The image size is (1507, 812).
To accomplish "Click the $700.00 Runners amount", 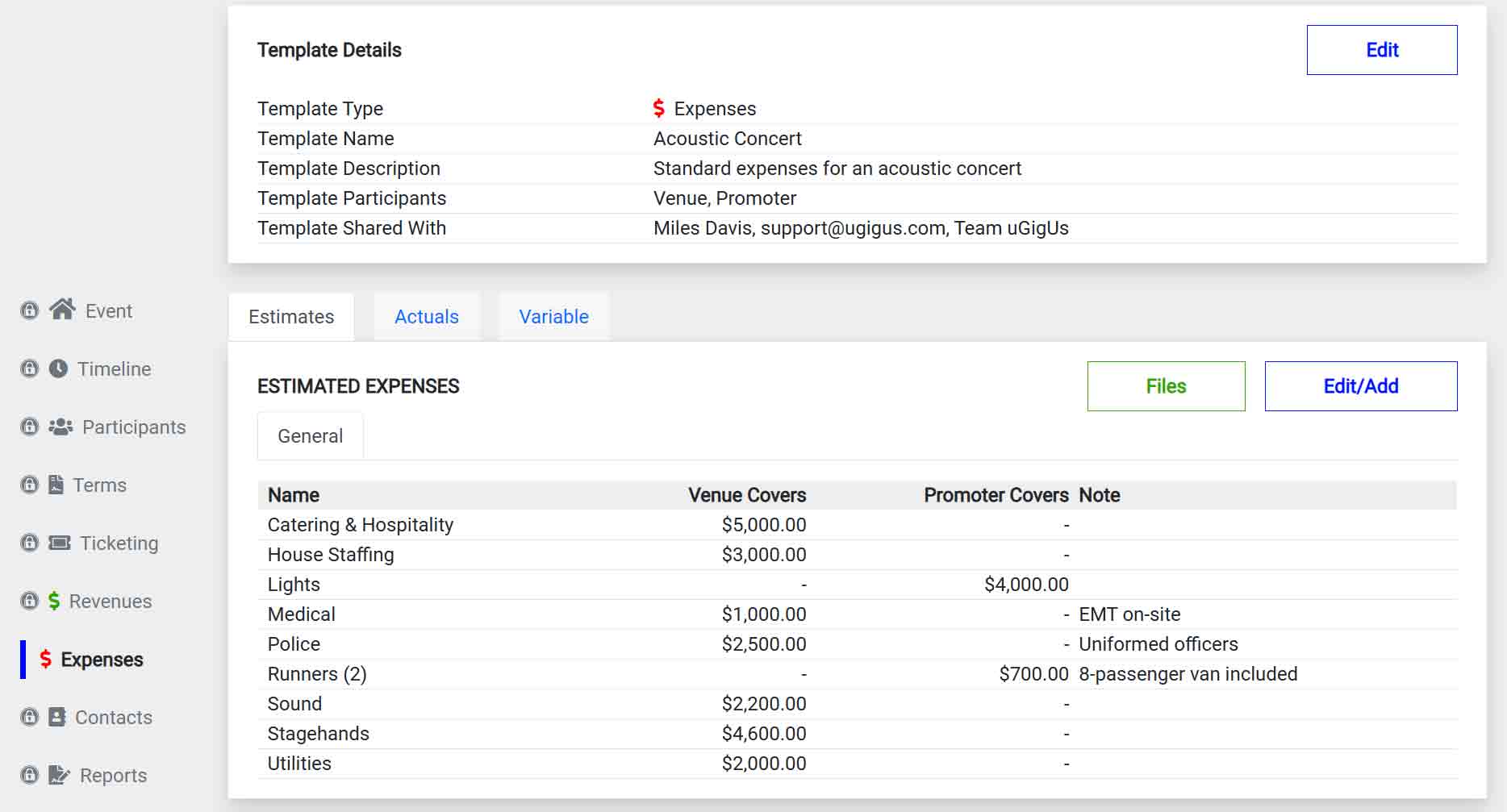I will click(x=1033, y=674).
